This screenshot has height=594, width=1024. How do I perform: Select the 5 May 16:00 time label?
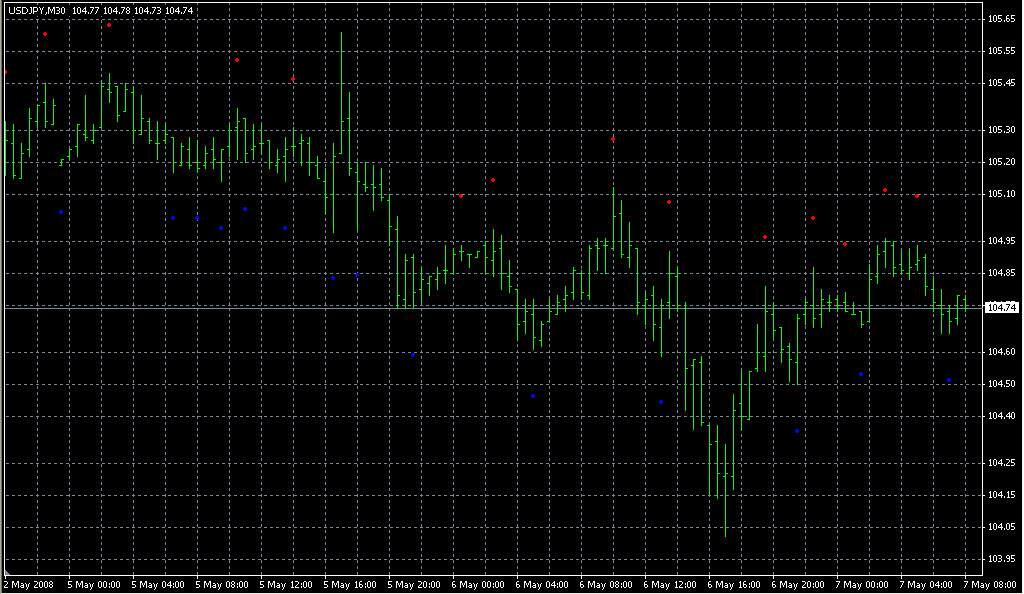pos(350,584)
